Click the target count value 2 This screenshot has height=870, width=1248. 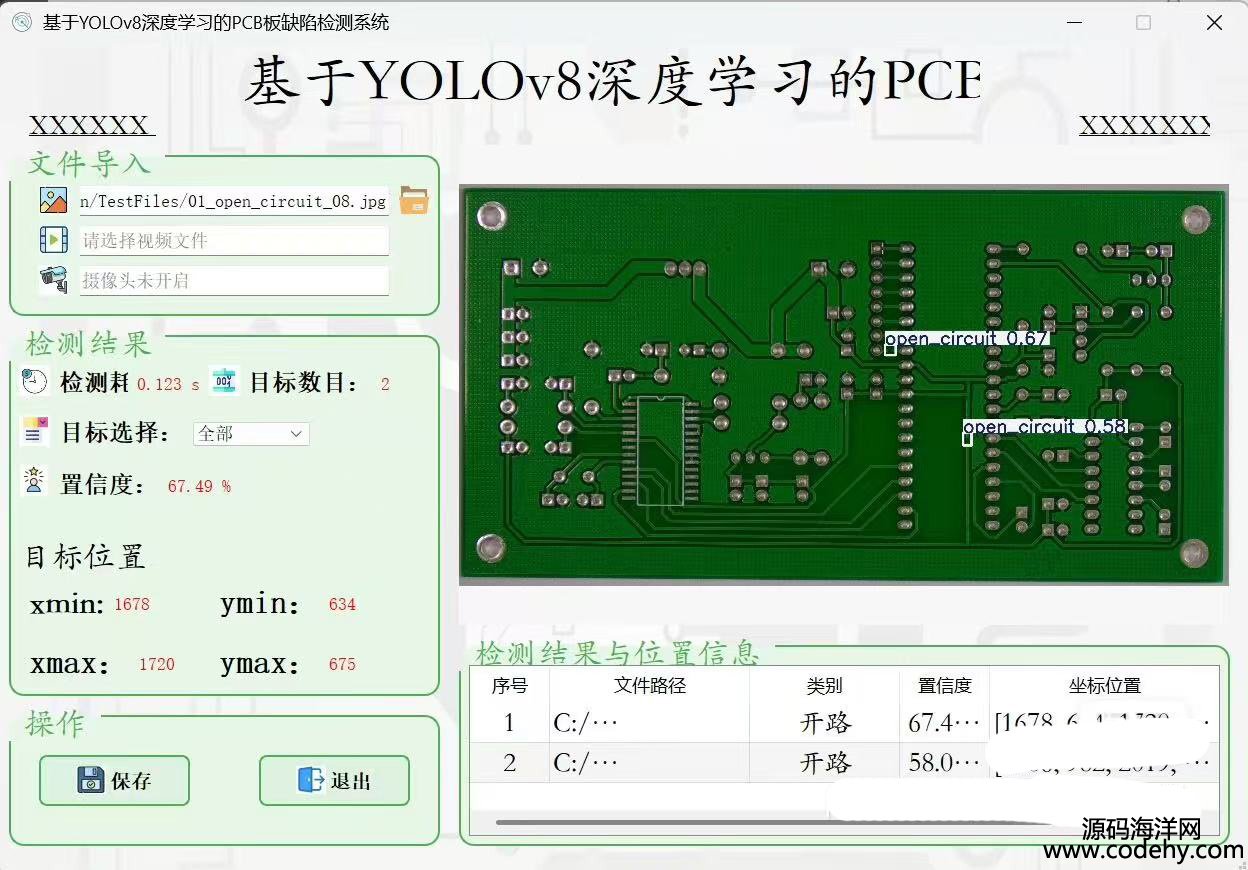(386, 384)
